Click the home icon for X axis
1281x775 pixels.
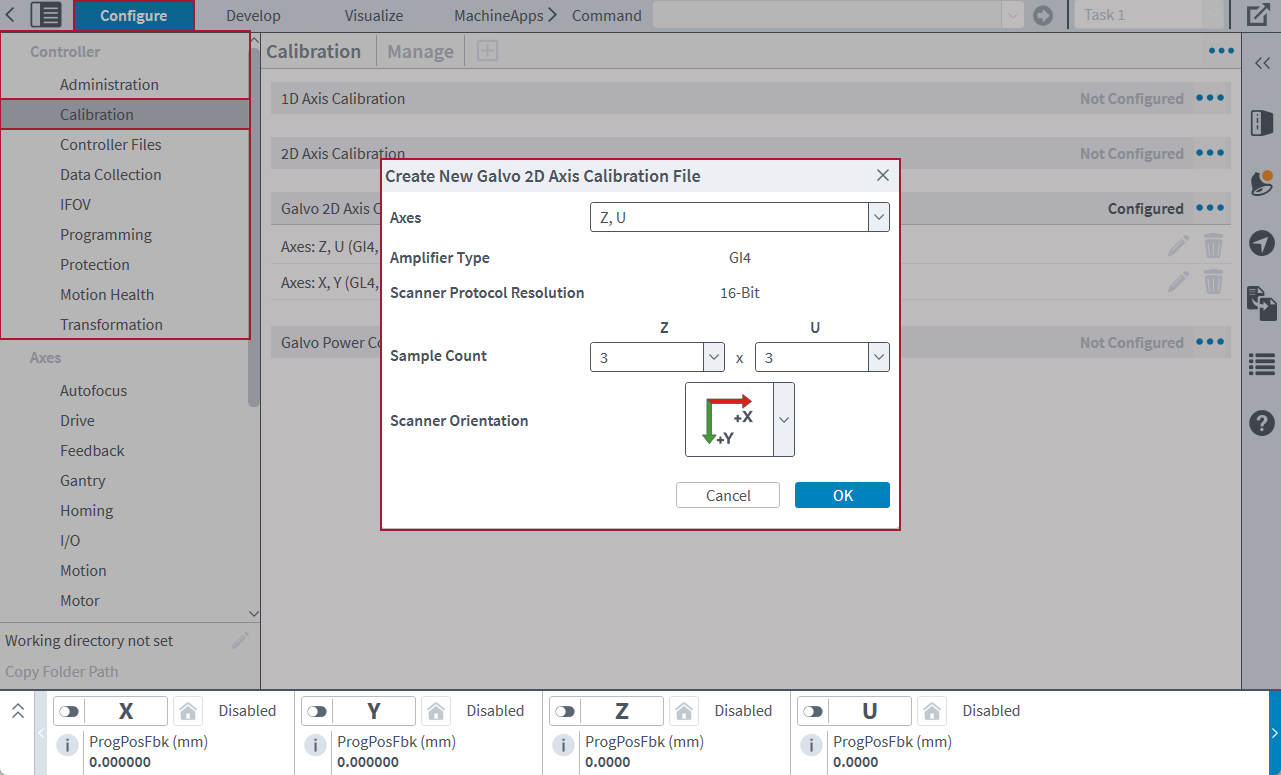pos(187,711)
